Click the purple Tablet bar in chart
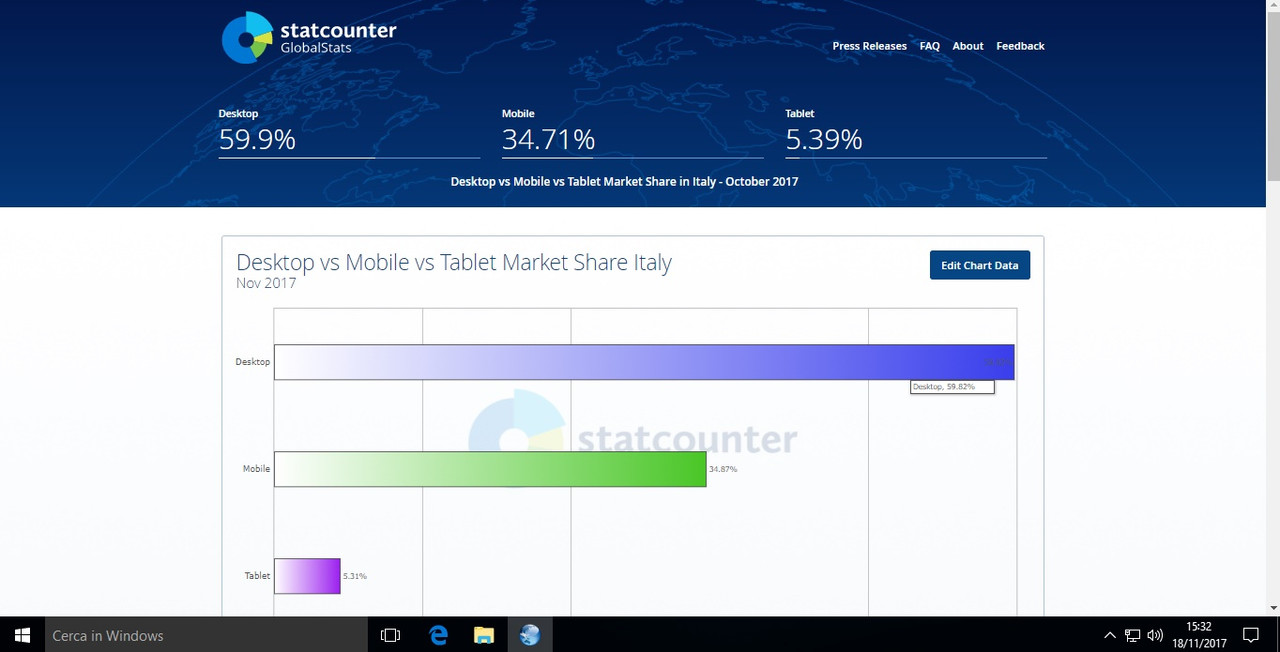 tap(307, 576)
